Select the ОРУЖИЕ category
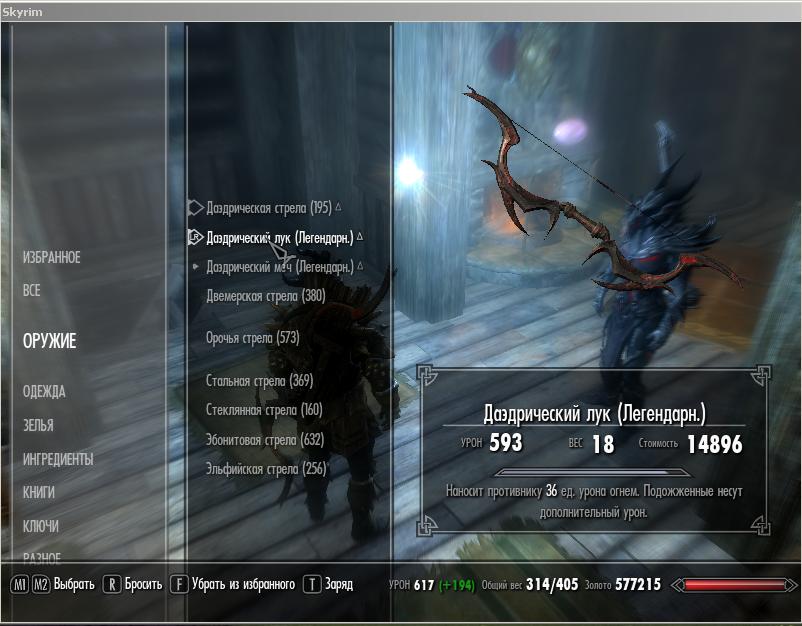The image size is (802, 626). (x=50, y=341)
